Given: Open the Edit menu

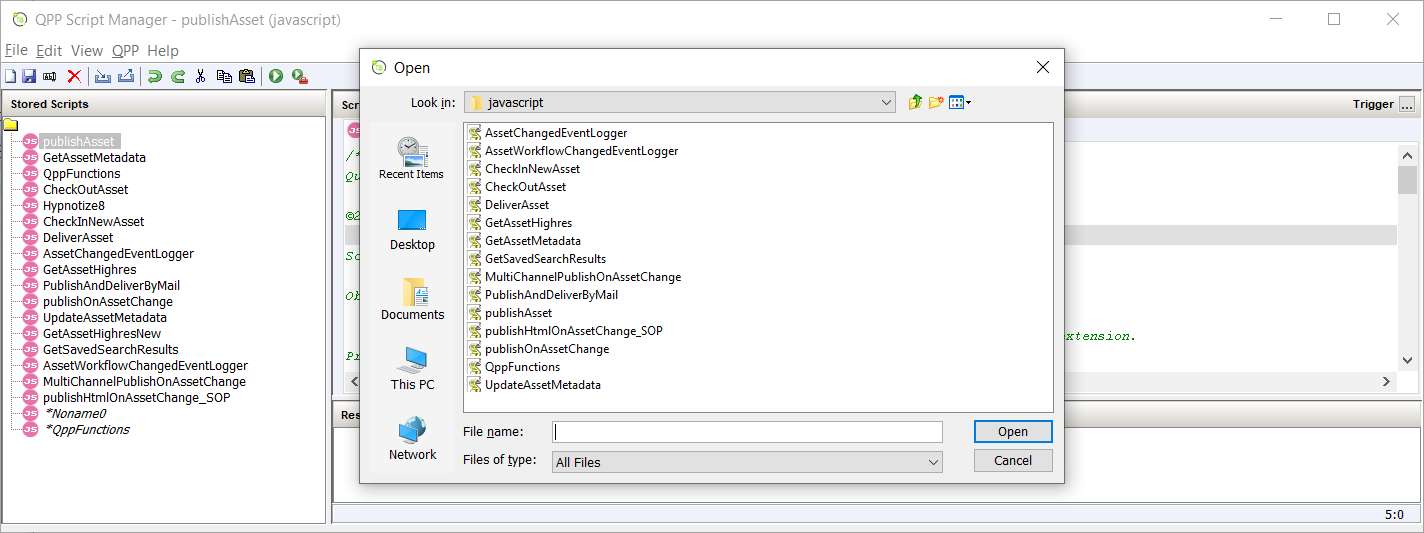Looking at the screenshot, I should tap(49, 50).
